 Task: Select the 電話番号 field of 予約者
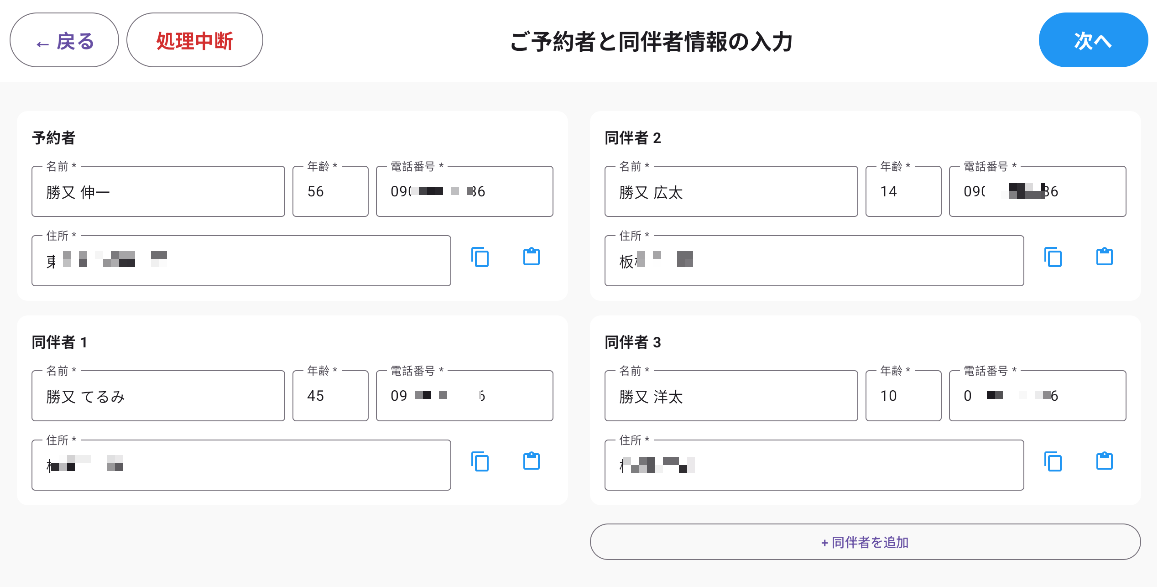point(464,191)
